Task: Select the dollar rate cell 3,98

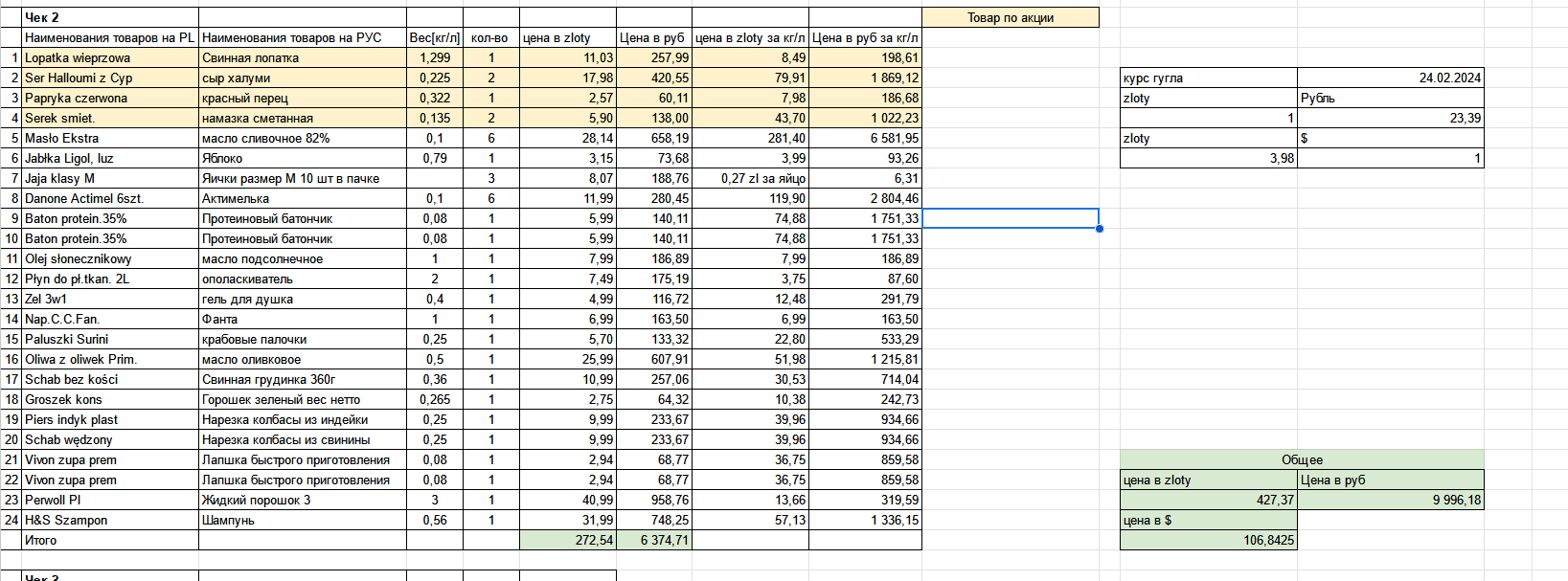Action: click(x=1208, y=158)
